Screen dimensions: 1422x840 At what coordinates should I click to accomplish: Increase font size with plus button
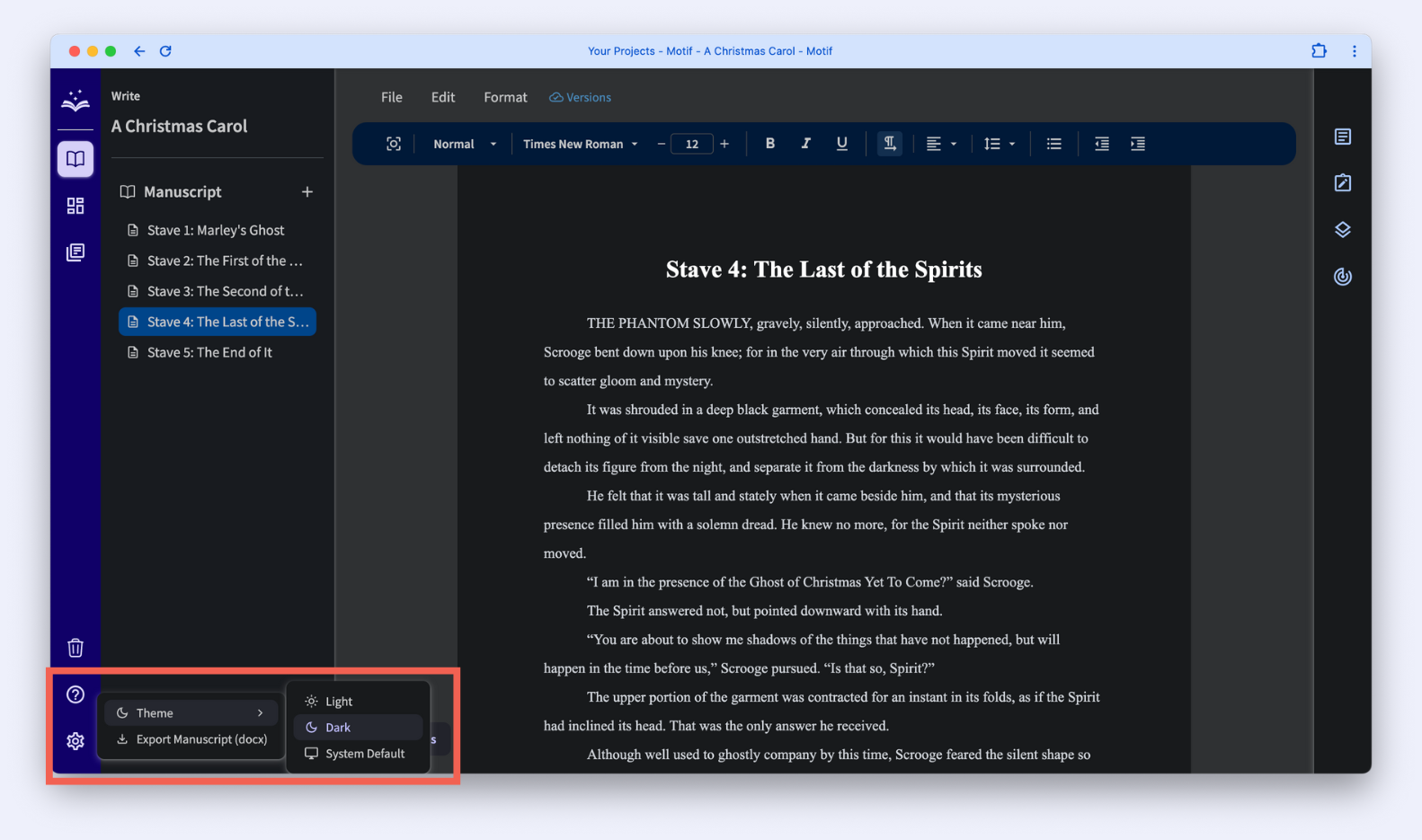point(724,144)
